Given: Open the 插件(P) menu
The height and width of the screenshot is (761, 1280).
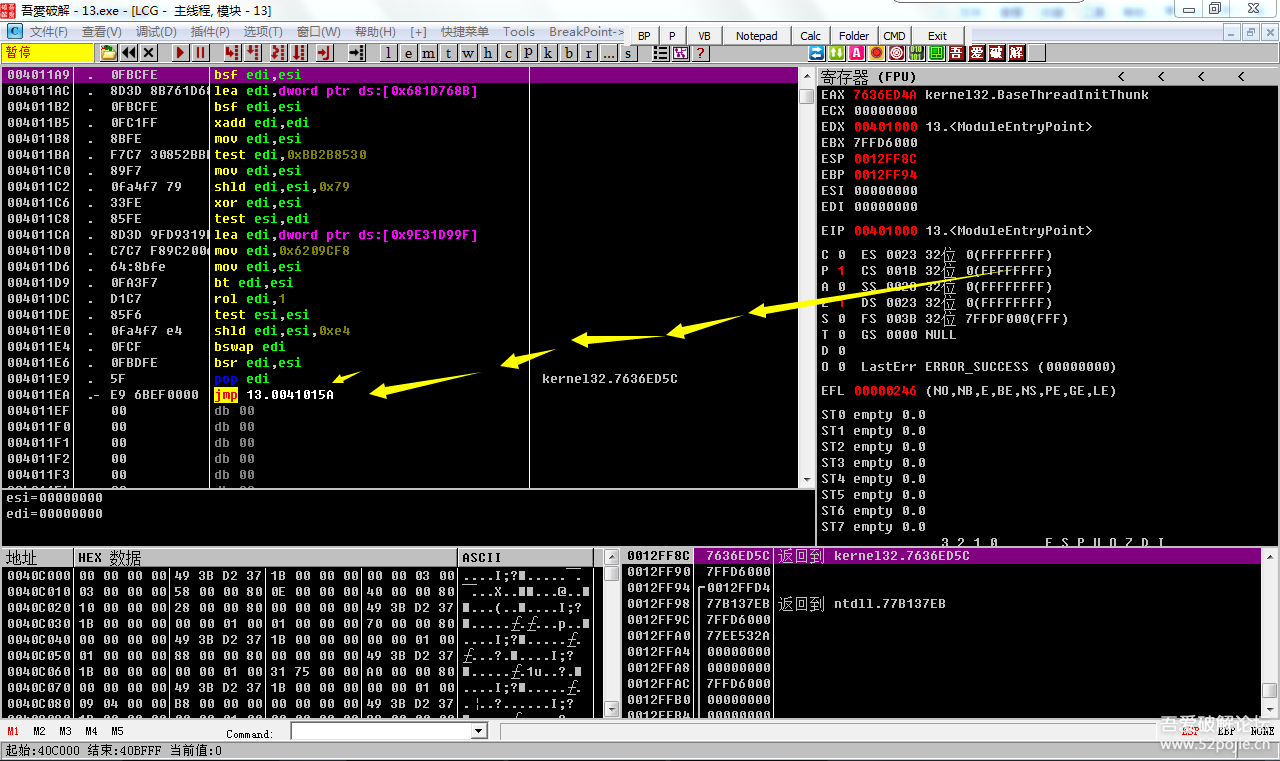Looking at the screenshot, I should click(x=210, y=32).
